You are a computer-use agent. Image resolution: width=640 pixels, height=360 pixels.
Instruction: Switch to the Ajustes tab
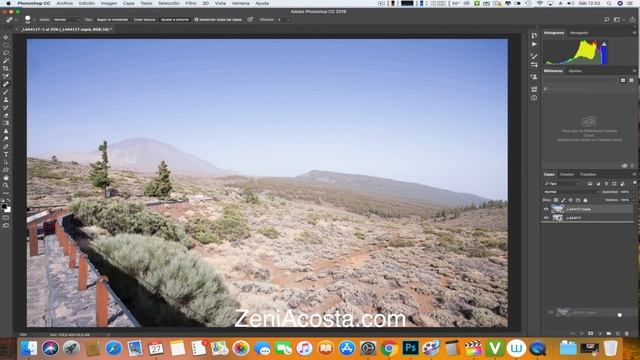pyautogui.click(x=575, y=71)
